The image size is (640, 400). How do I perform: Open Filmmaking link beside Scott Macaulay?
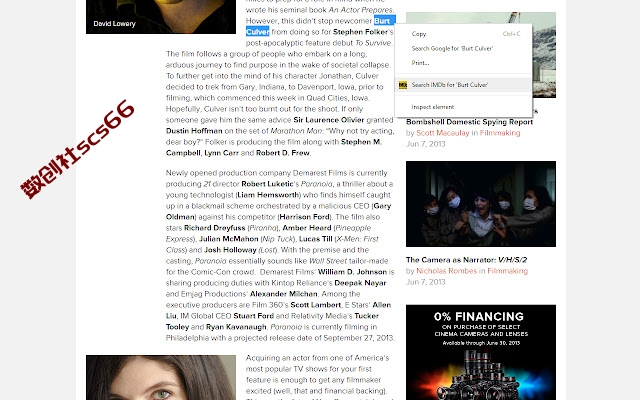(x=500, y=133)
